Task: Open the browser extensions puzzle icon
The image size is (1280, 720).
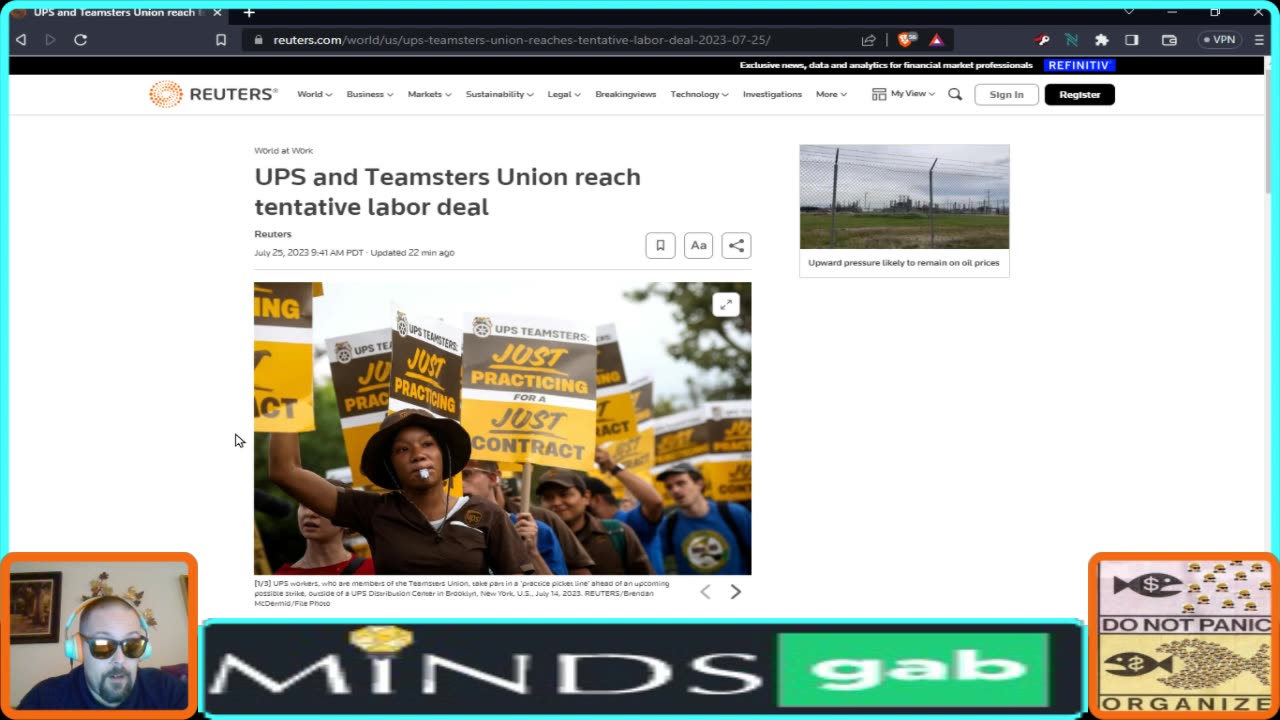Action: tap(1101, 40)
